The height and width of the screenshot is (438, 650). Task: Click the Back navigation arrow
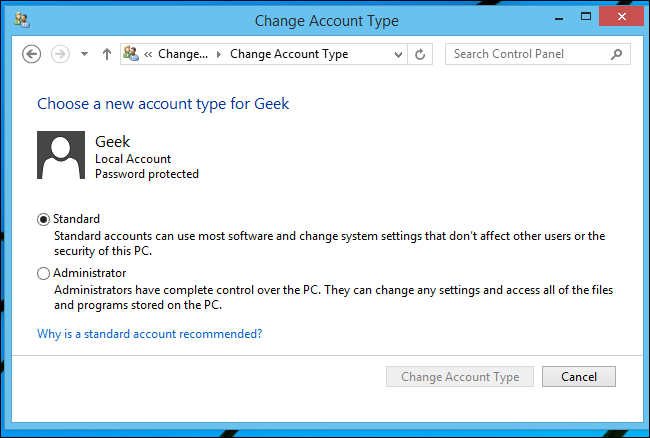point(30,54)
